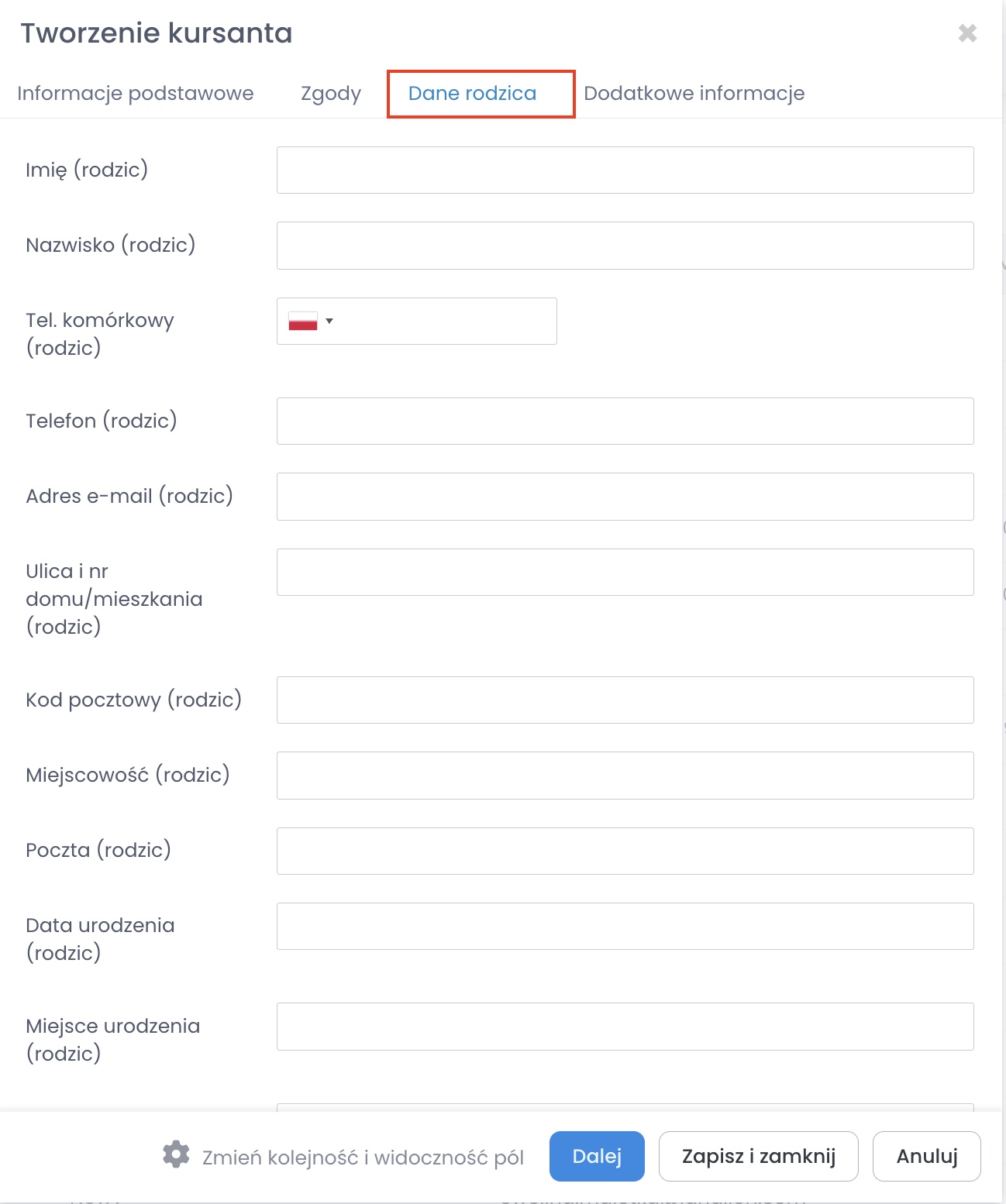Select the Data urodzenia (rodzic) field

625,927
